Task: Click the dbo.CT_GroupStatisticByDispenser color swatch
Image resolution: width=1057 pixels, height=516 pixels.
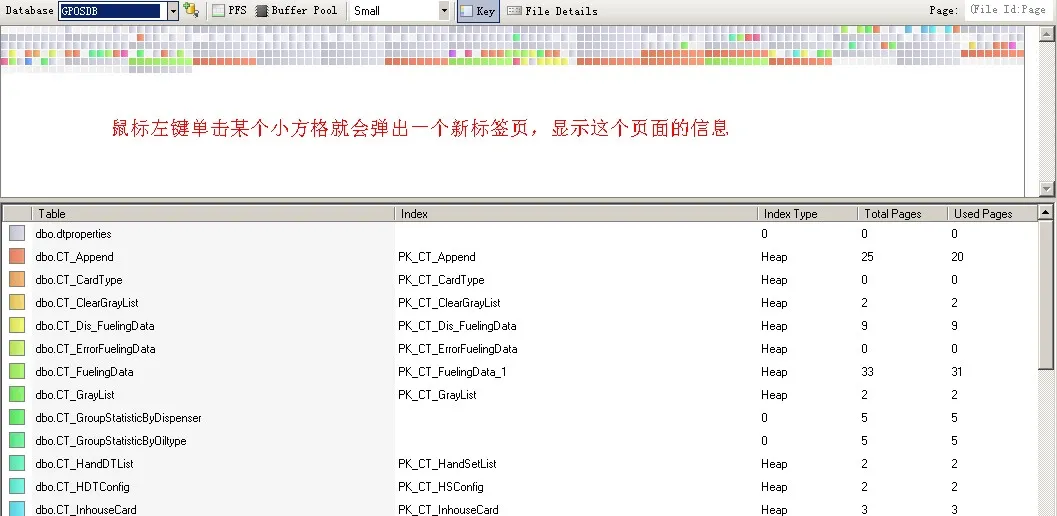Action: pyautogui.click(x=18, y=418)
